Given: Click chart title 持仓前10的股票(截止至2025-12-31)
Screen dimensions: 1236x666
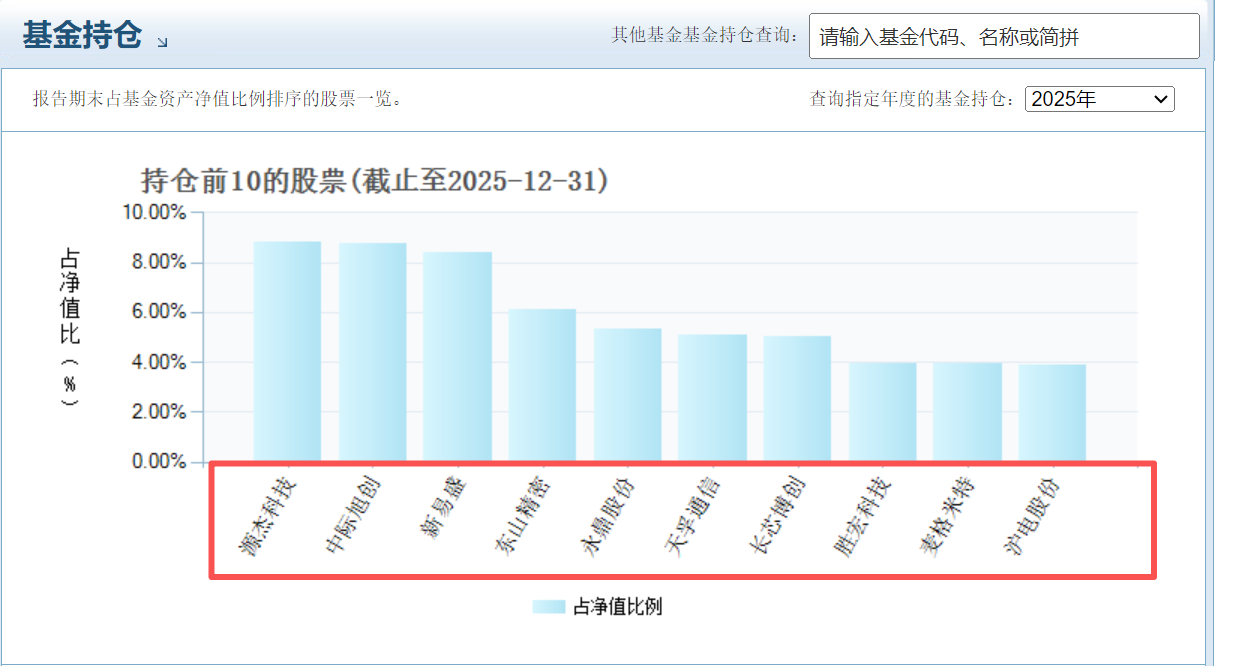Looking at the screenshot, I should point(375,181).
